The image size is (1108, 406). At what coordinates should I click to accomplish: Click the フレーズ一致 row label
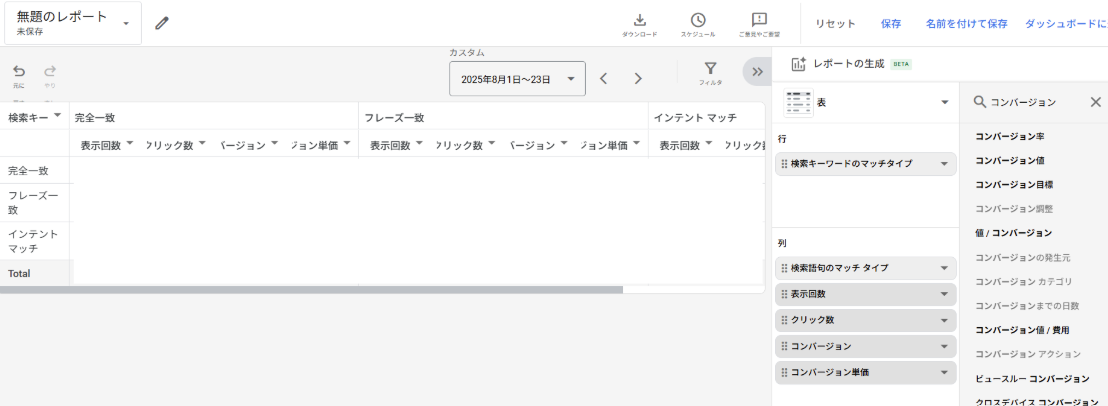click(x=33, y=203)
